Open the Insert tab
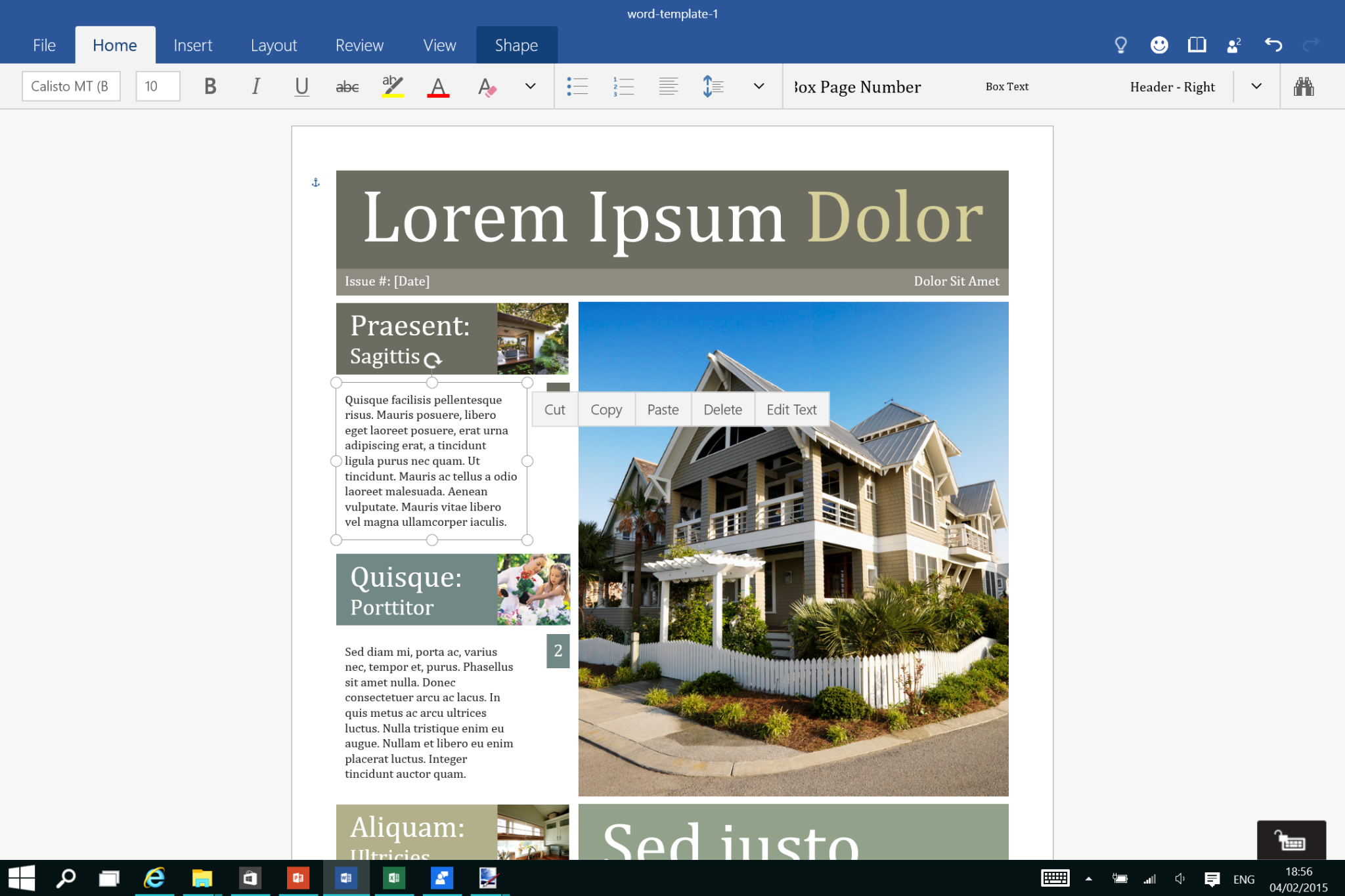The height and width of the screenshot is (896, 1345). [192, 45]
